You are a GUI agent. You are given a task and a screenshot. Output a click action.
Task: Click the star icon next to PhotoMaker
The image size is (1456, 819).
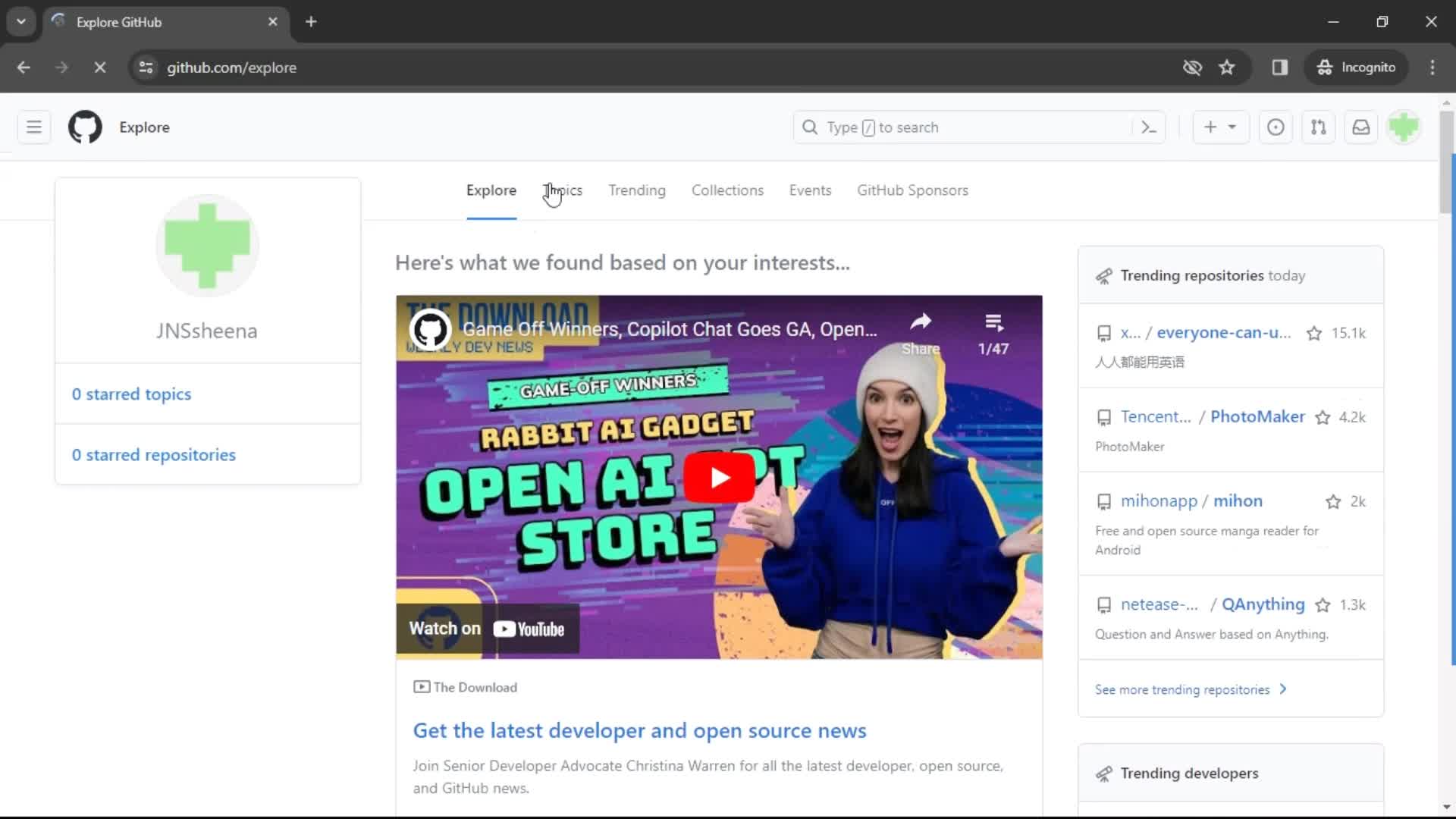[1322, 417]
